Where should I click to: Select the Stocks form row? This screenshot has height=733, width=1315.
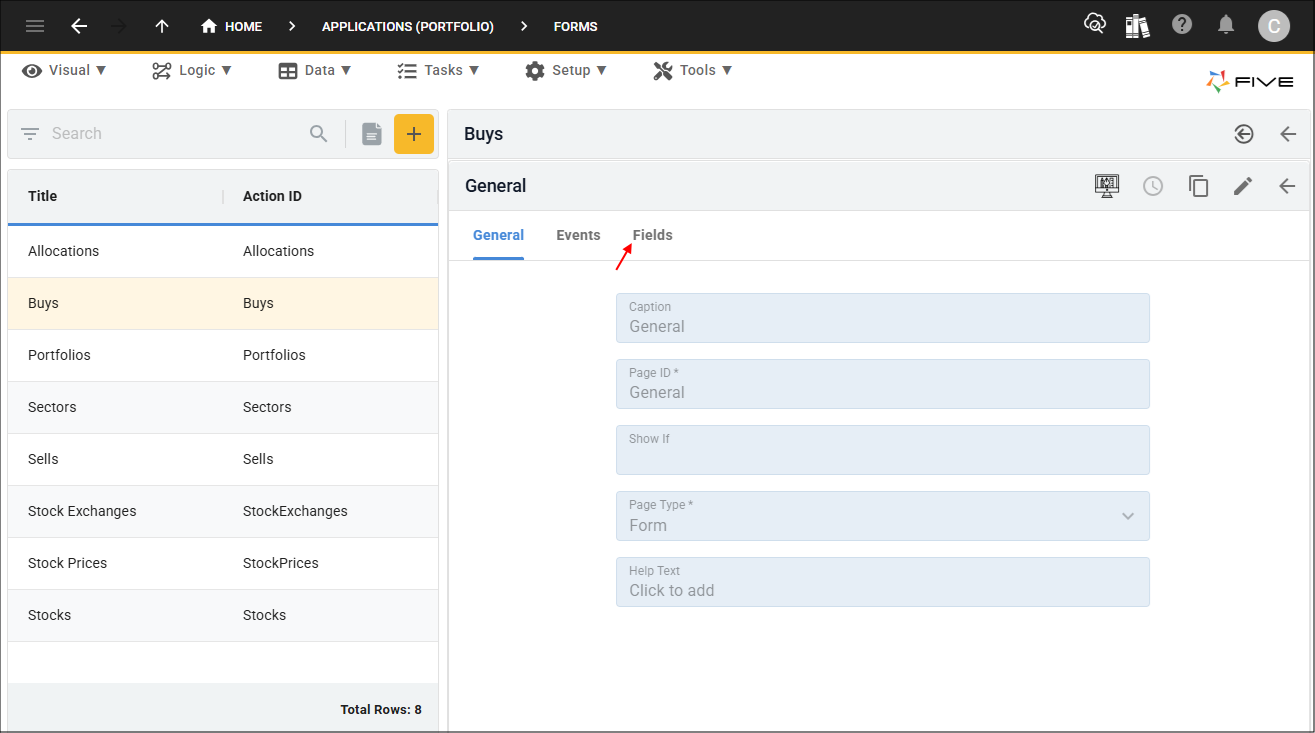point(223,615)
